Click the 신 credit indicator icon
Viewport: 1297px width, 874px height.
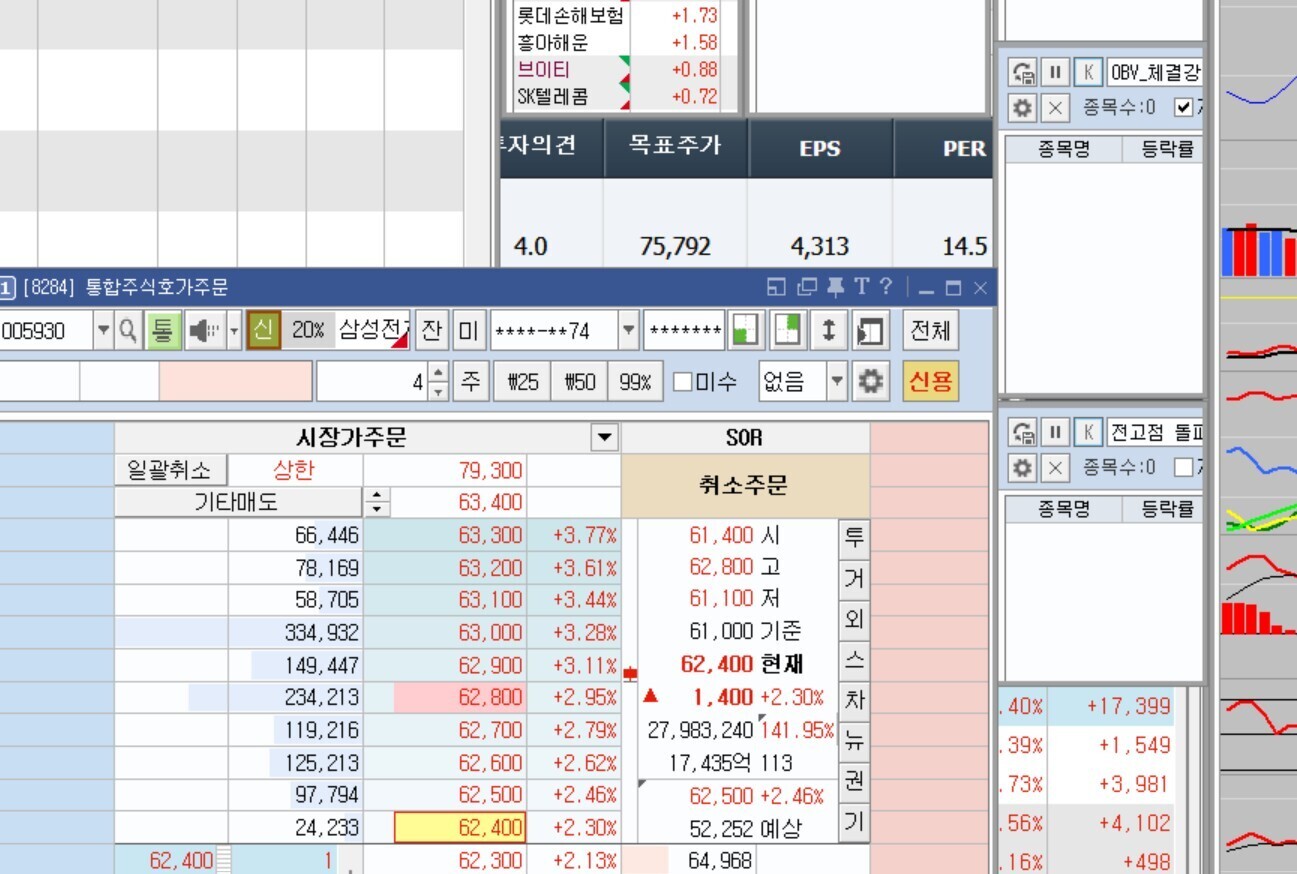pos(263,330)
